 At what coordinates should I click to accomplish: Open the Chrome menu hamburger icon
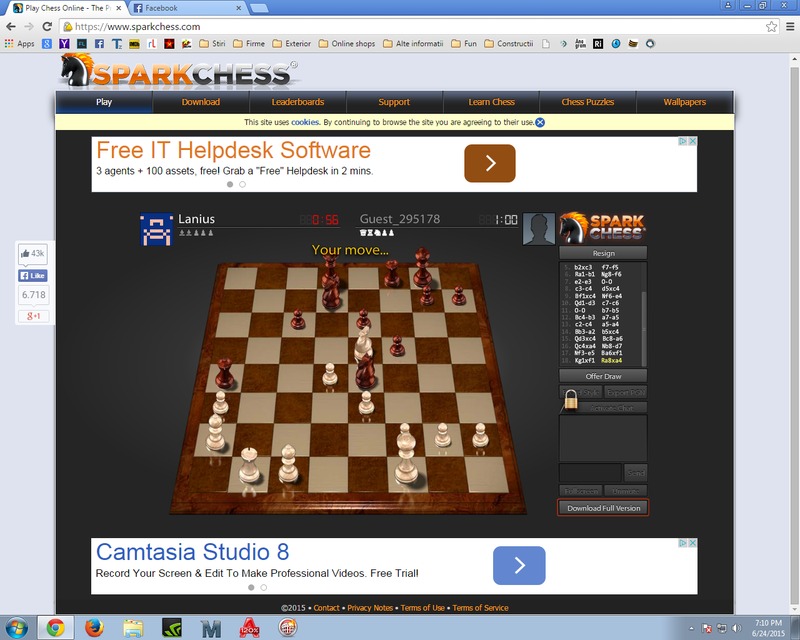pos(790,27)
